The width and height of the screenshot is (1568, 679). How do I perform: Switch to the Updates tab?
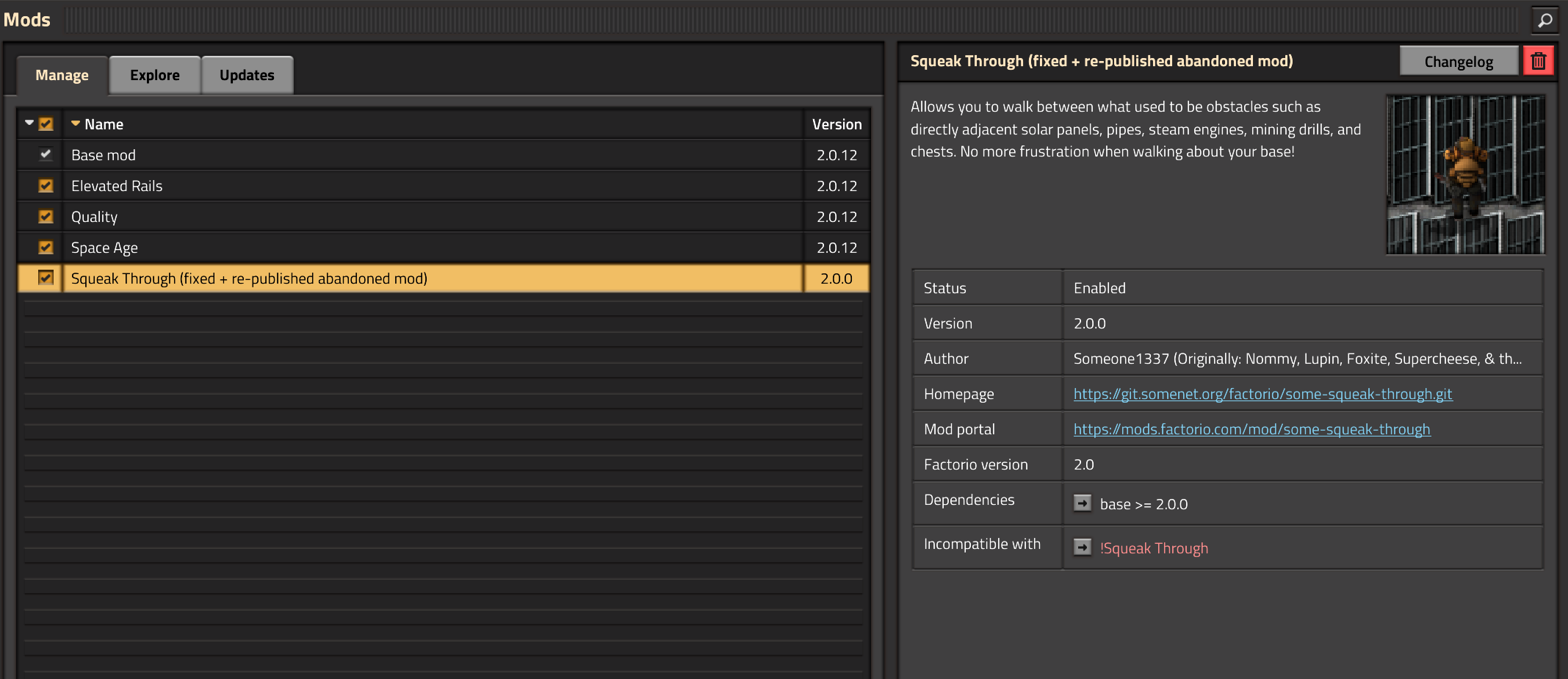point(247,75)
